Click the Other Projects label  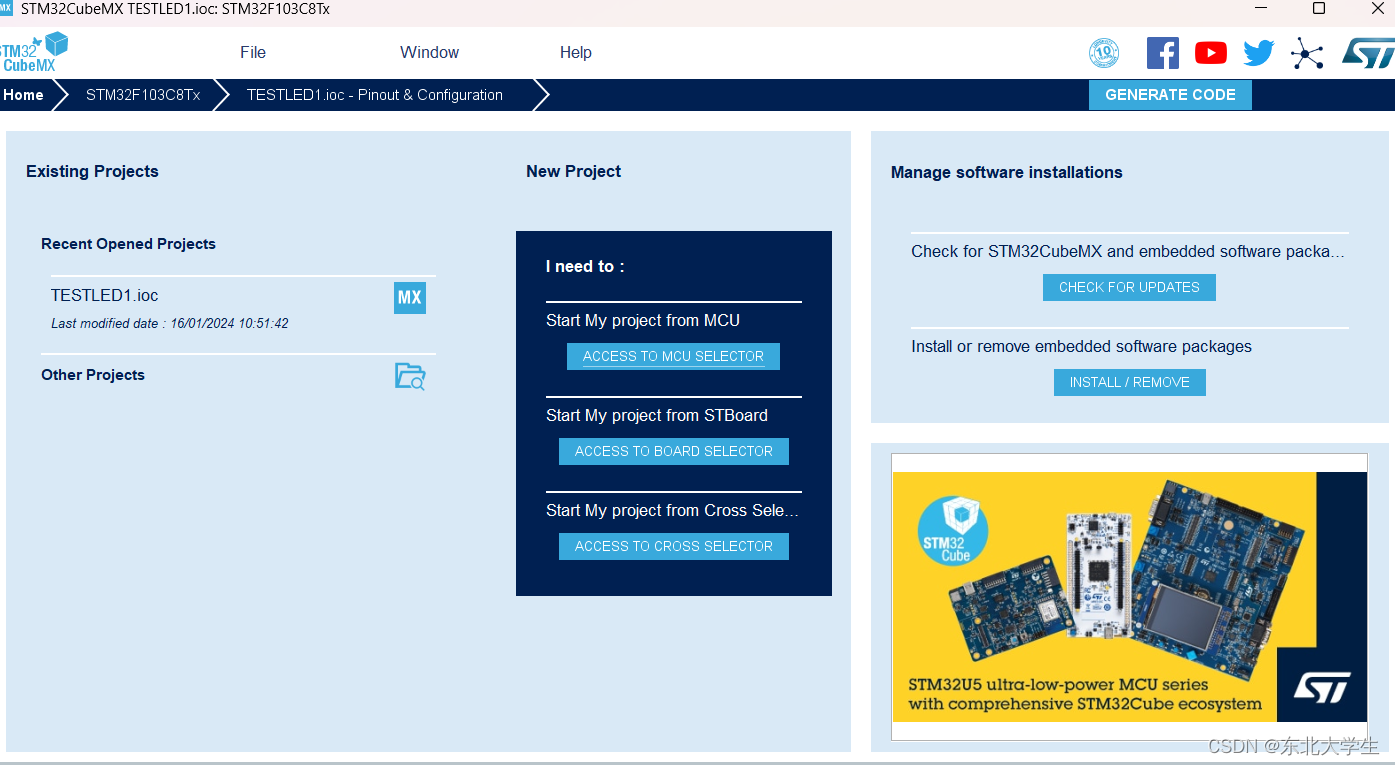click(x=93, y=375)
